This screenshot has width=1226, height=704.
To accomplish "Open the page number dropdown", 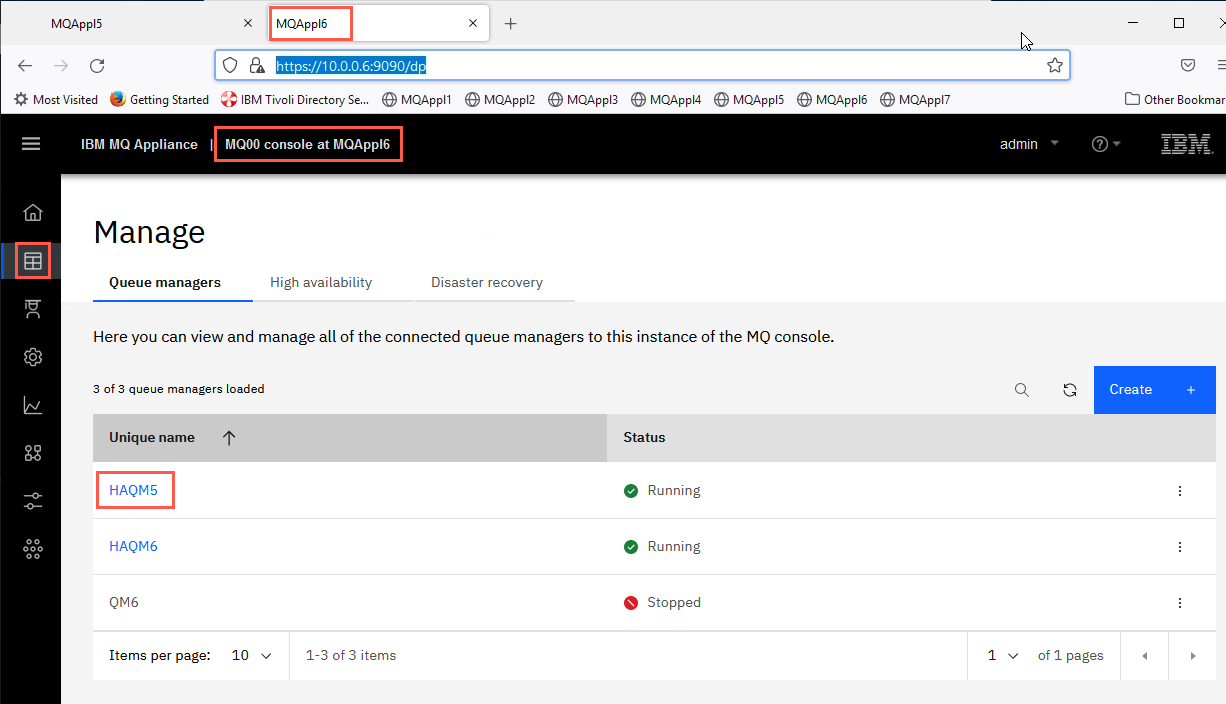I will [x=1003, y=655].
